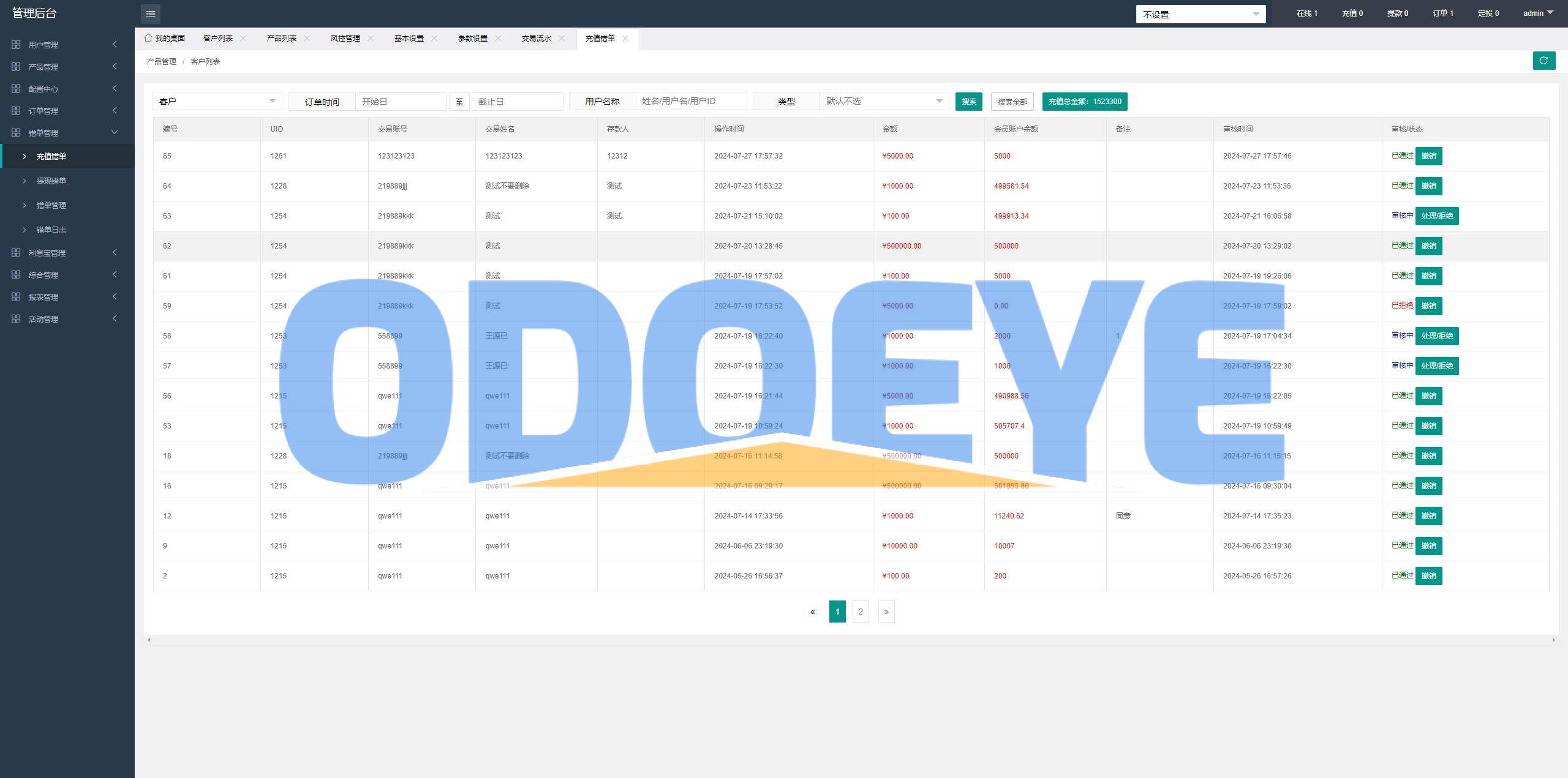Switch to 交易流水 tab
Viewport: 1568px width, 778px height.
[537, 38]
